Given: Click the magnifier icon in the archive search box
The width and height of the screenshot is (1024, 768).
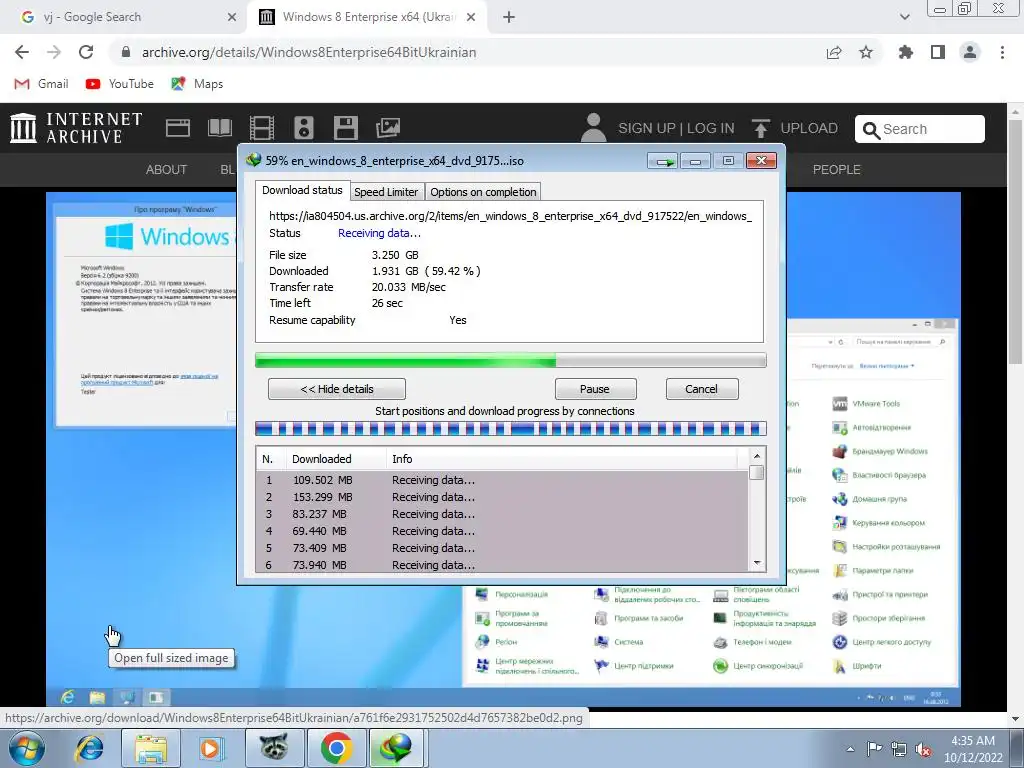Looking at the screenshot, I should [871, 130].
